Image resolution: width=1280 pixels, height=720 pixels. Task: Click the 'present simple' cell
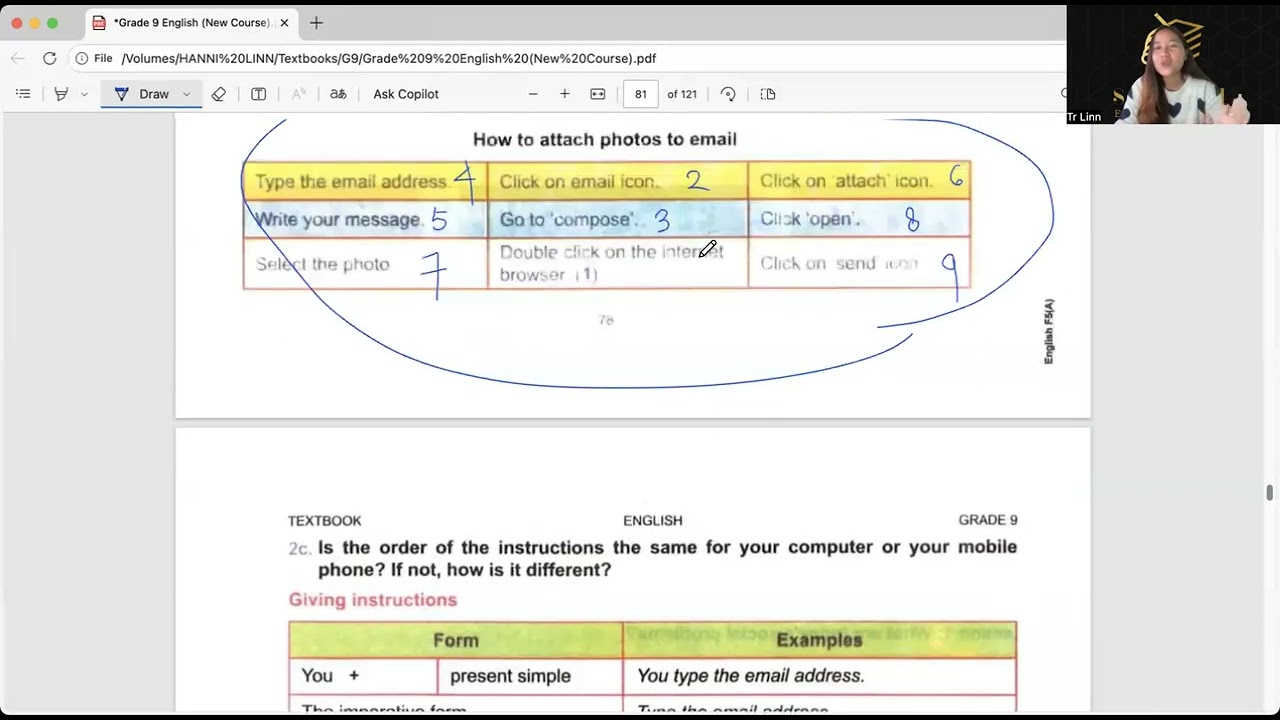(530, 676)
